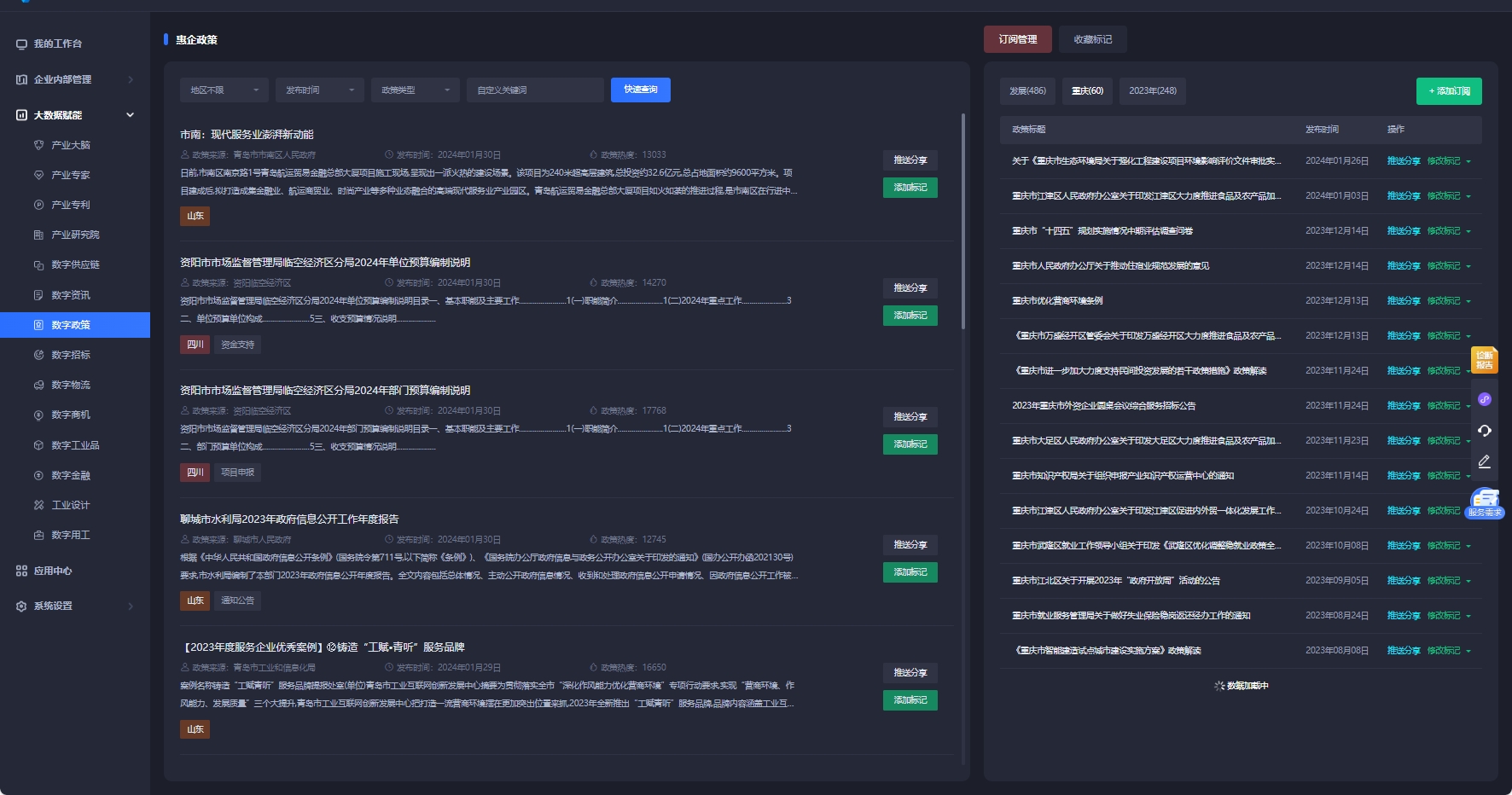Click the 快速查询 button
Screen dimensions: 1512x795
point(641,90)
